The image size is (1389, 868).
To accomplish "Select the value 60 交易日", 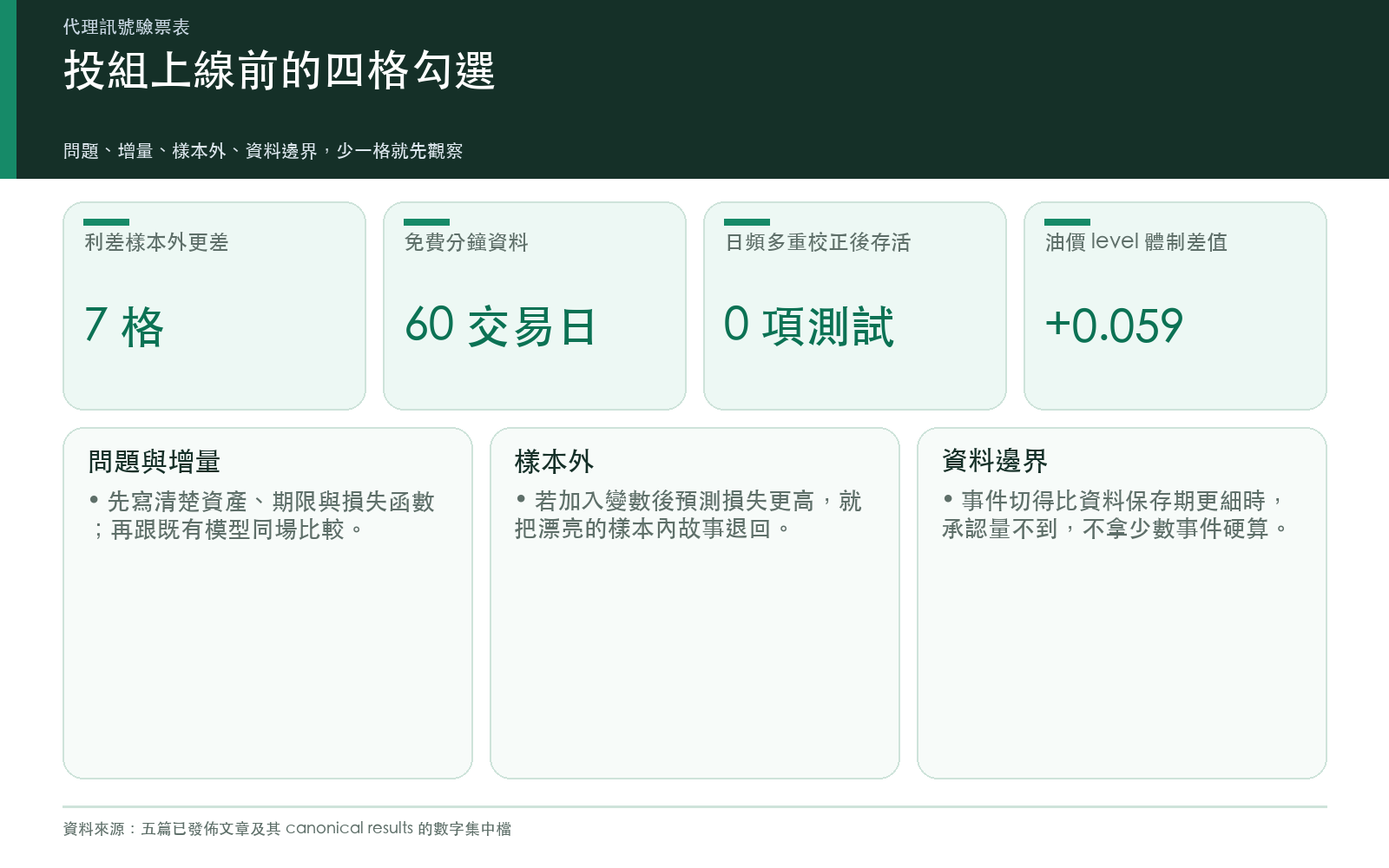I will click(x=500, y=326).
